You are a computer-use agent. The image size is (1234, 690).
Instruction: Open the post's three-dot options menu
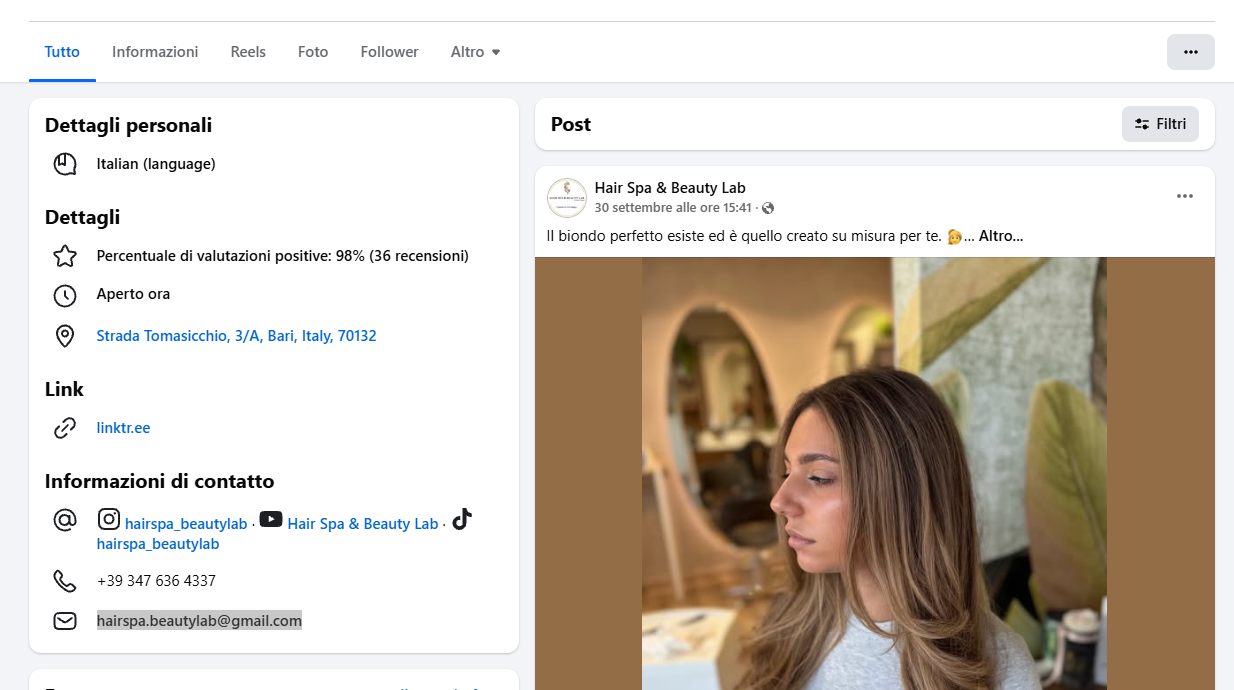point(1185,196)
